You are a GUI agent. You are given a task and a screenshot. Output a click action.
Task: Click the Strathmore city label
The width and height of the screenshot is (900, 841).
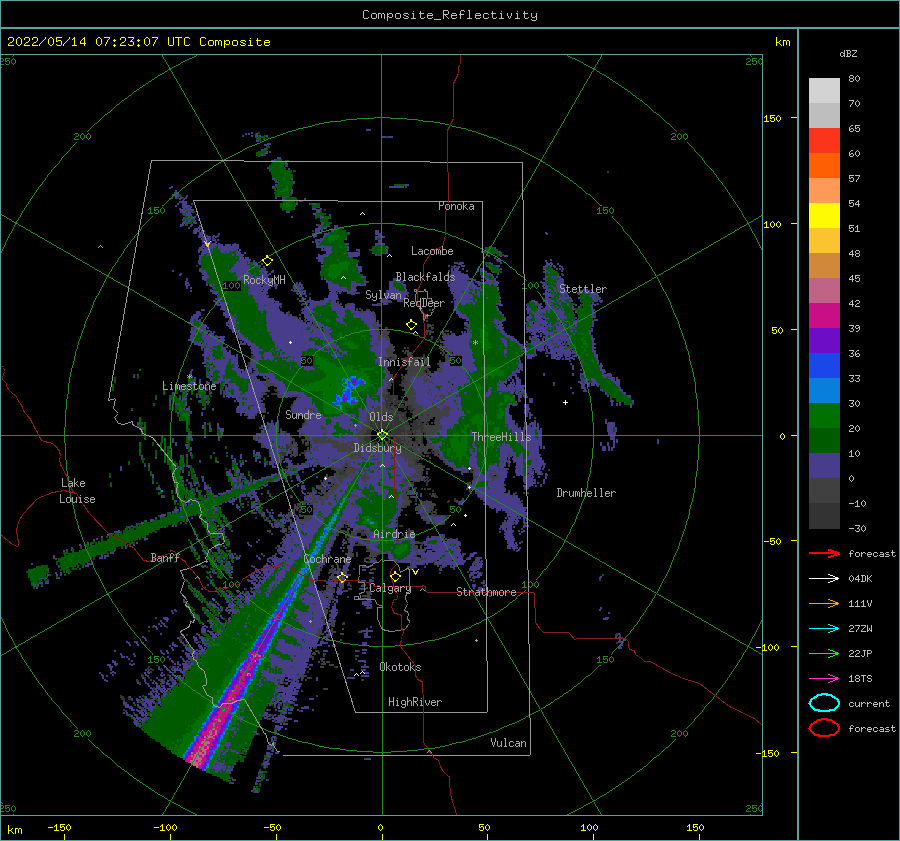pyautogui.click(x=486, y=592)
